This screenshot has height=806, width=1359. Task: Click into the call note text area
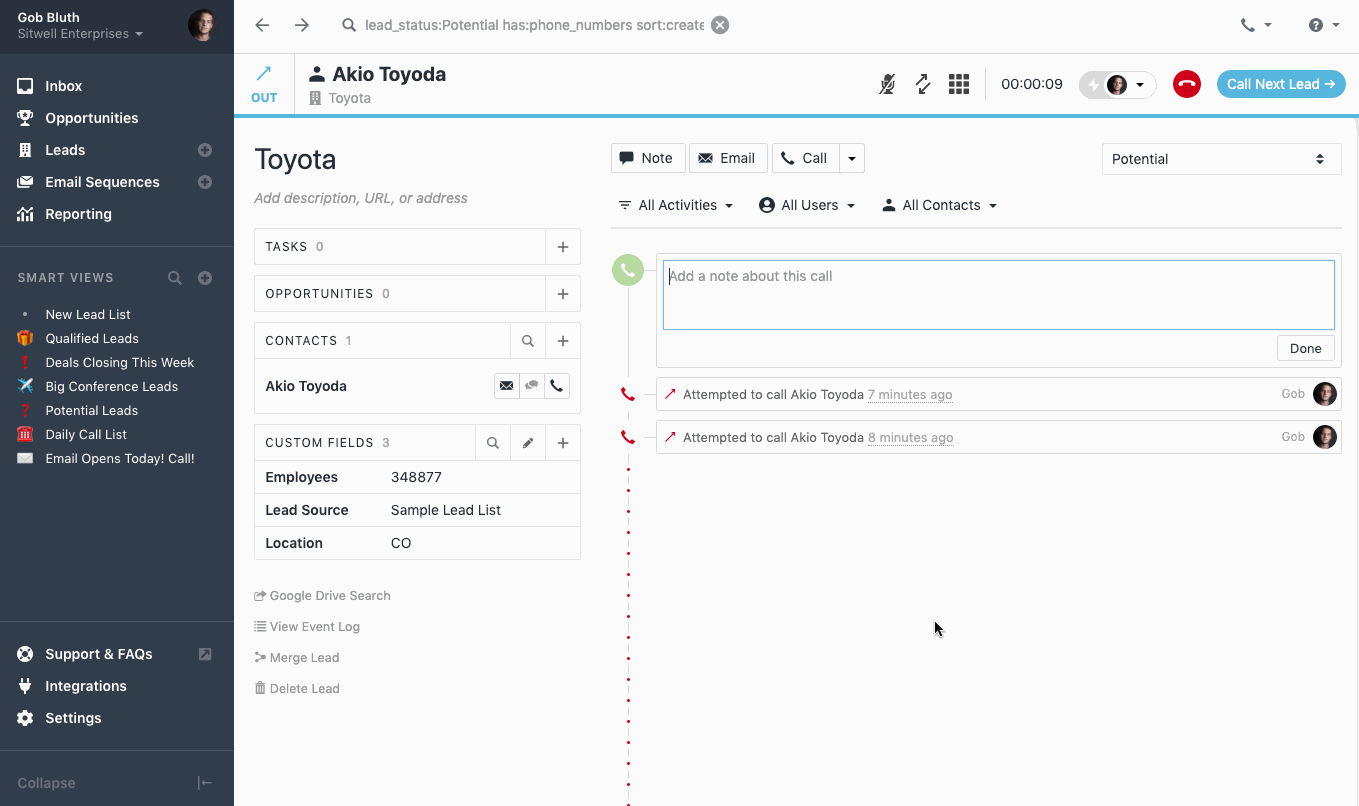point(998,295)
